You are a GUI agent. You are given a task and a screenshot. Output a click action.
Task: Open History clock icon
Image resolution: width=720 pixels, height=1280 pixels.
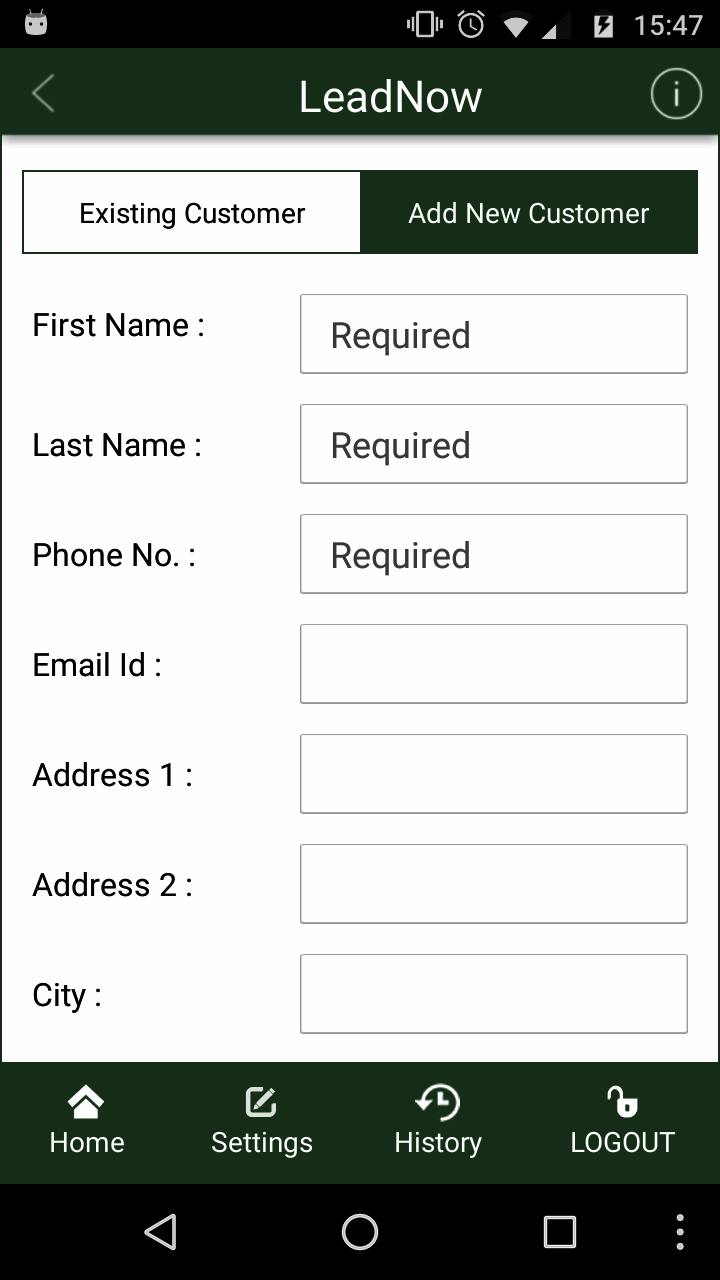click(x=438, y=1103)
